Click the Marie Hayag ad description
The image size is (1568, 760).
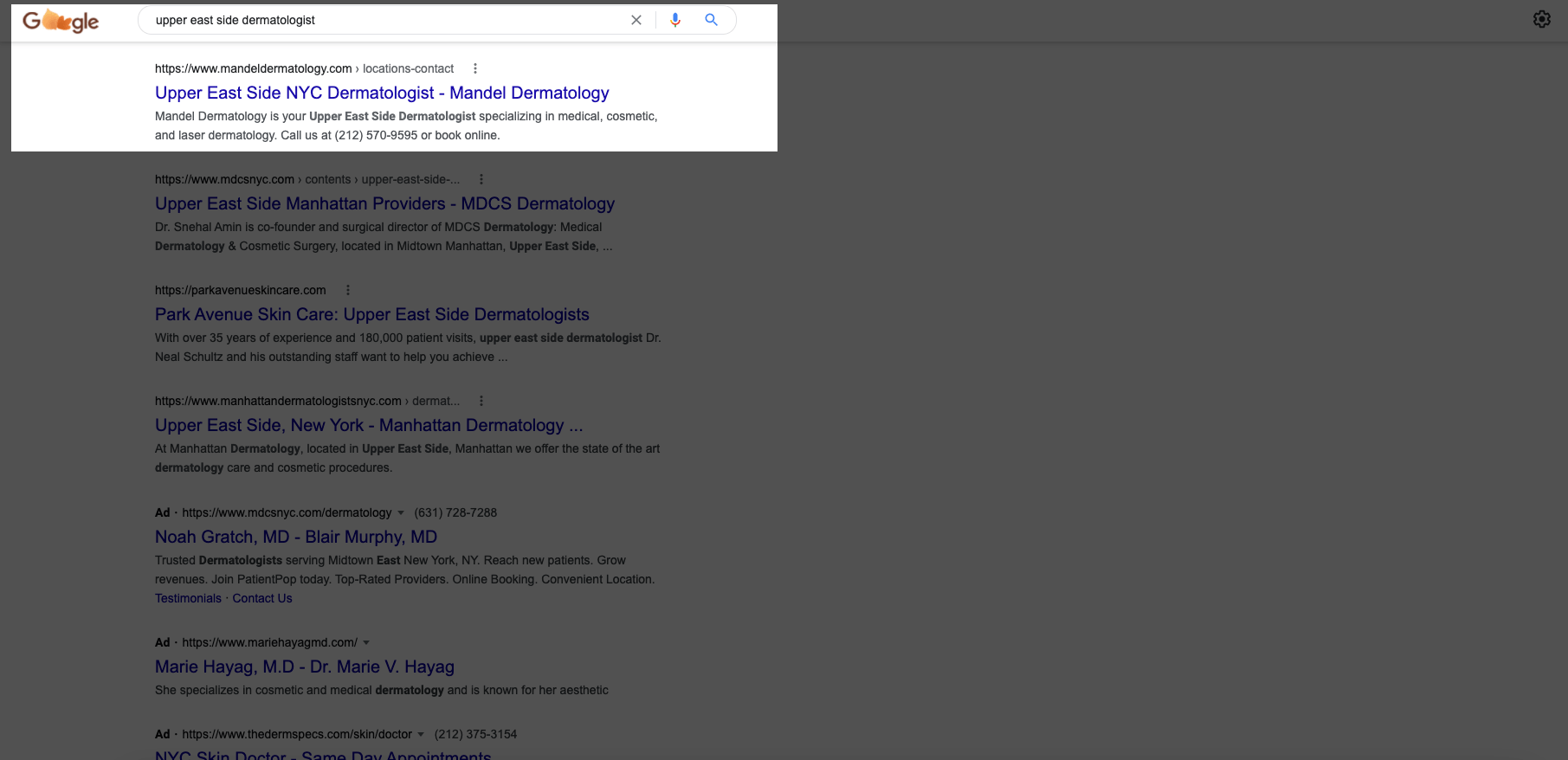(382, 690)
